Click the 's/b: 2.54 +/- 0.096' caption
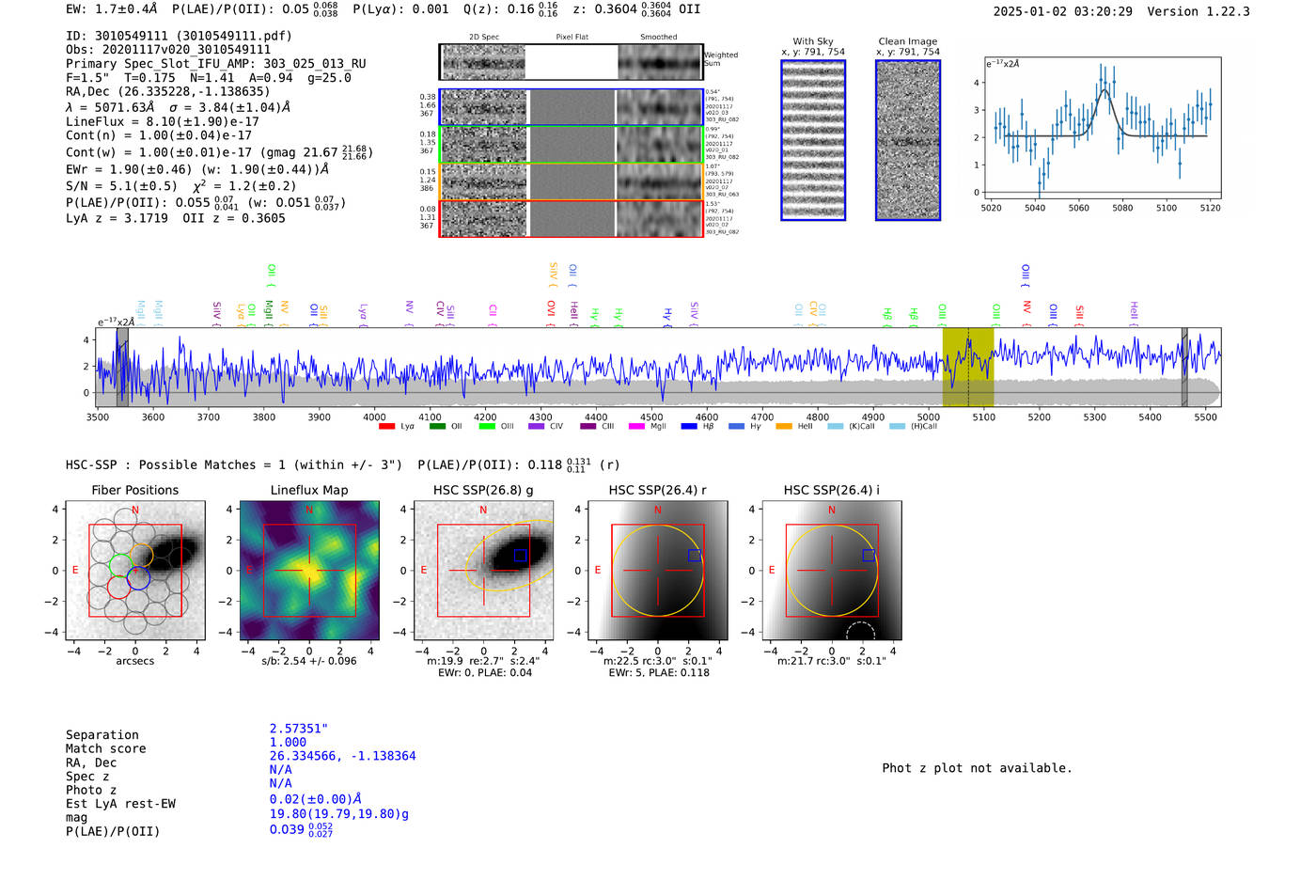 [309, 661]
